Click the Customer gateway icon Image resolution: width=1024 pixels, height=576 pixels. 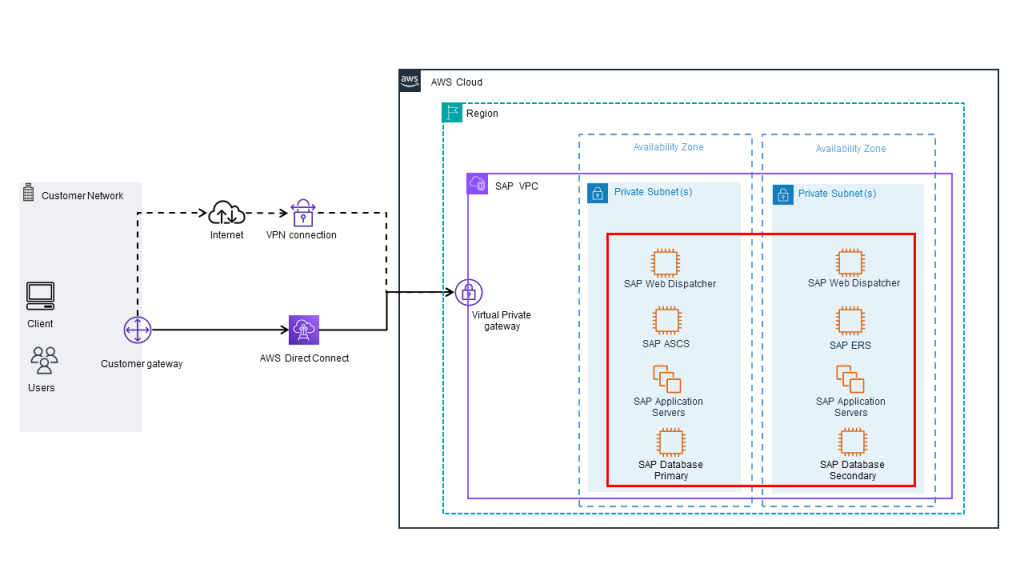(138, 330)
